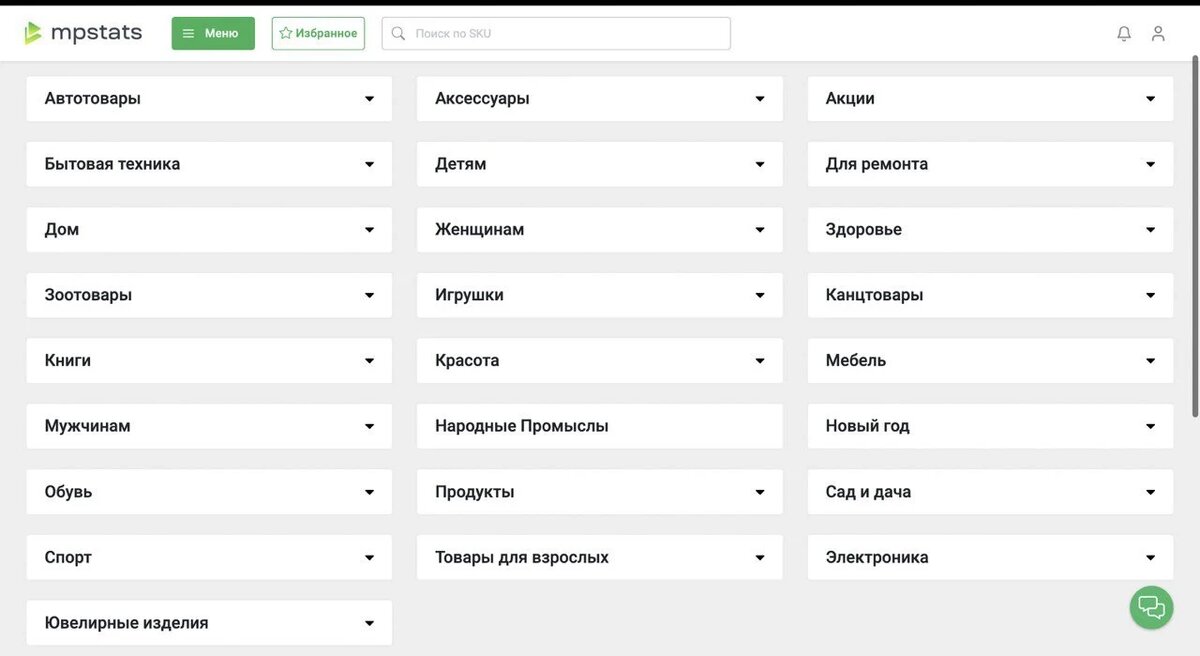Expand Бытовая техника arrow
This screenshot has width=1200, height=656.
pyautogui.click(x=369, y=164)
